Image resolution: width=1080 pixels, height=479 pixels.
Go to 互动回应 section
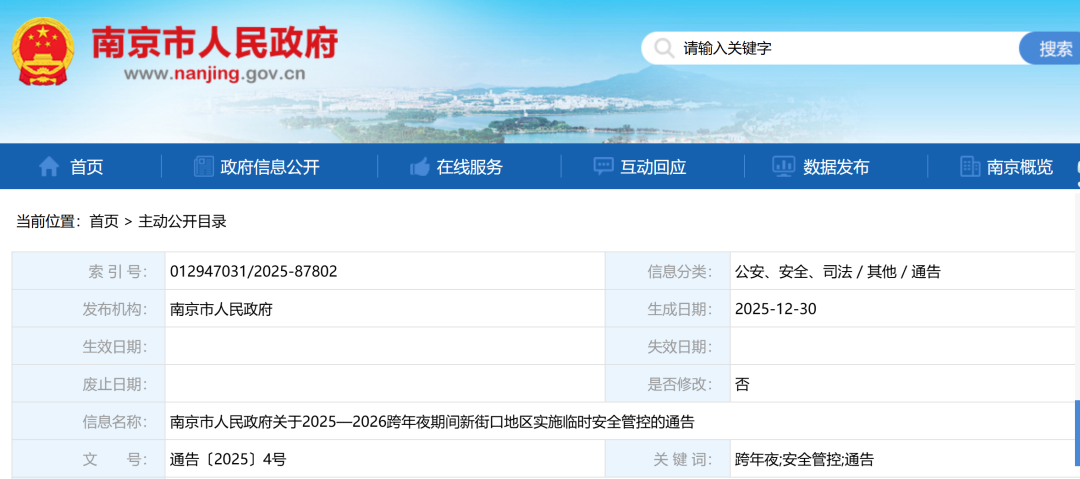[653, 167]
